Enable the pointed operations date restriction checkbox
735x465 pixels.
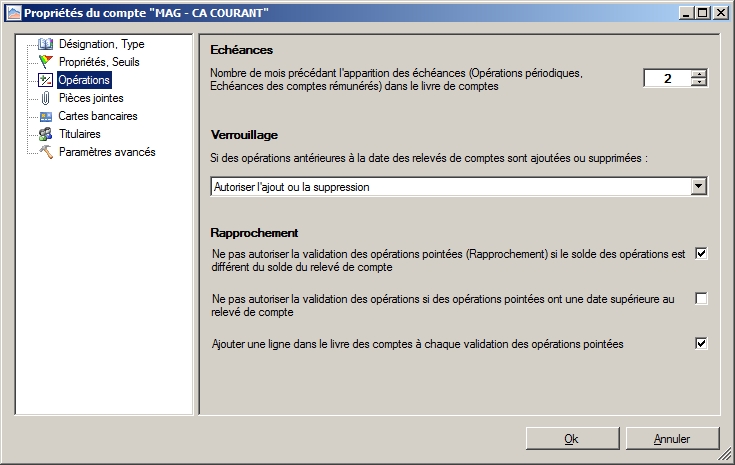pos(701,299)
